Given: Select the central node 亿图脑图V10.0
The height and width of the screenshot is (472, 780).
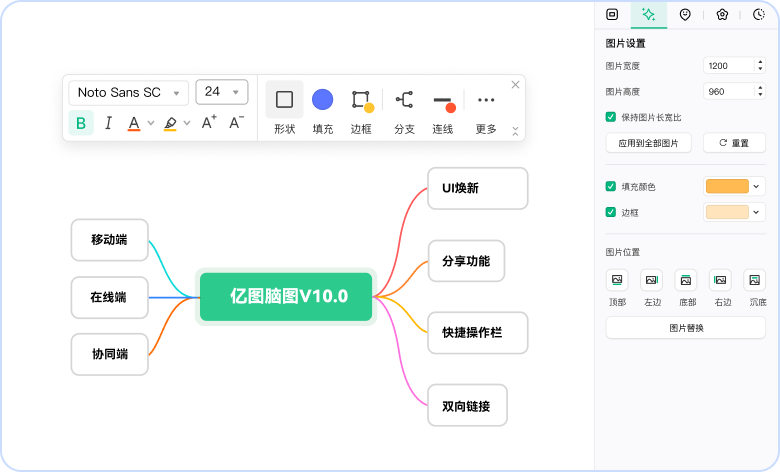Looking at the screenshot, I should click(286, 296).
